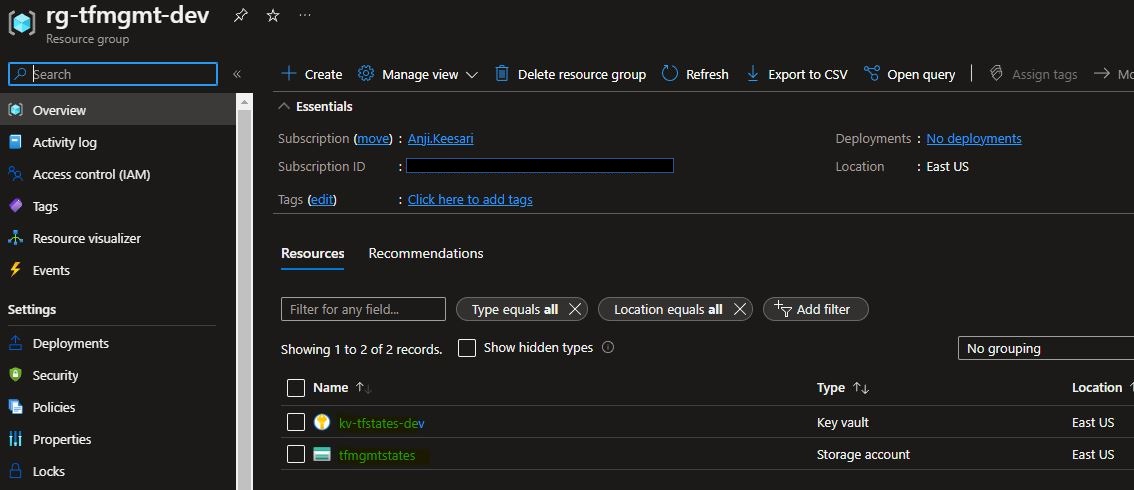Click the sidebar scrollbar up arrow
This screenshot has width=1134, height=490.
tap(244, 102)
